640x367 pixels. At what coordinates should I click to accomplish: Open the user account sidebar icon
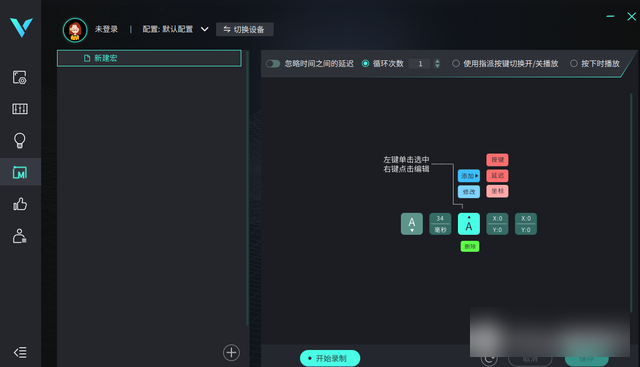(20, 236)
